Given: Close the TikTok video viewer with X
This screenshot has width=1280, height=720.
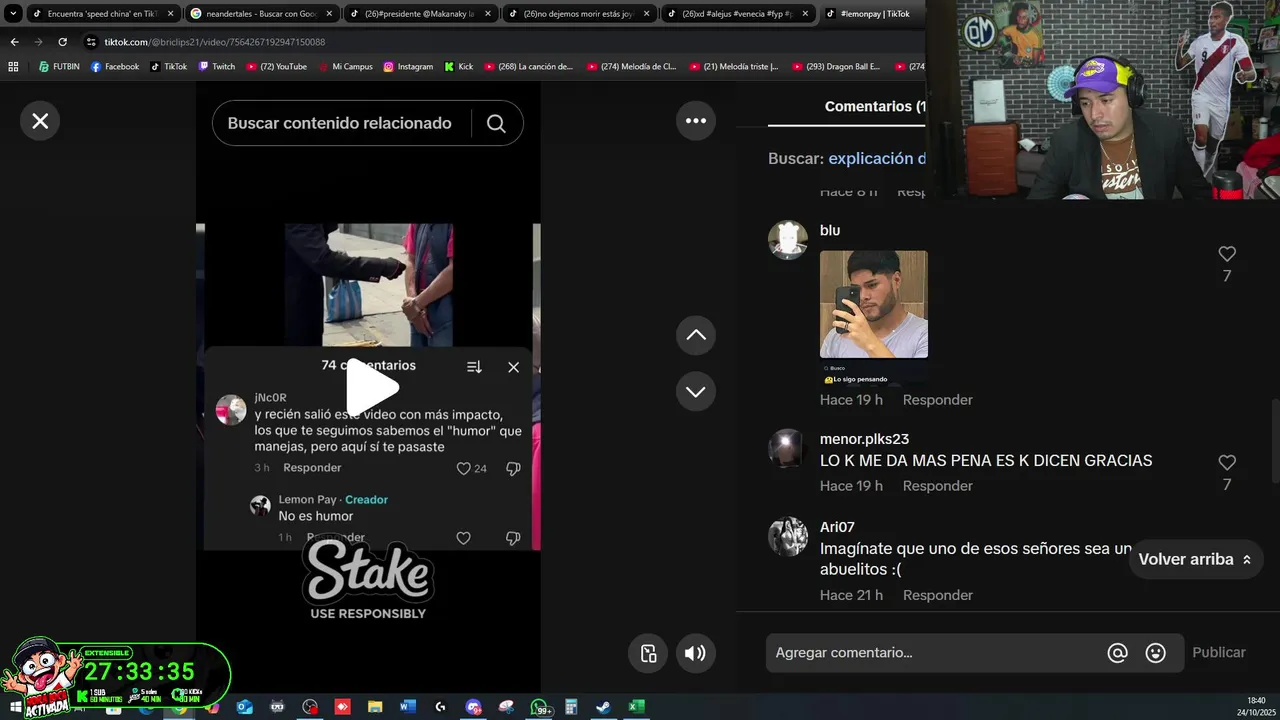Looking at the screenshot, I should pos(40,121).
